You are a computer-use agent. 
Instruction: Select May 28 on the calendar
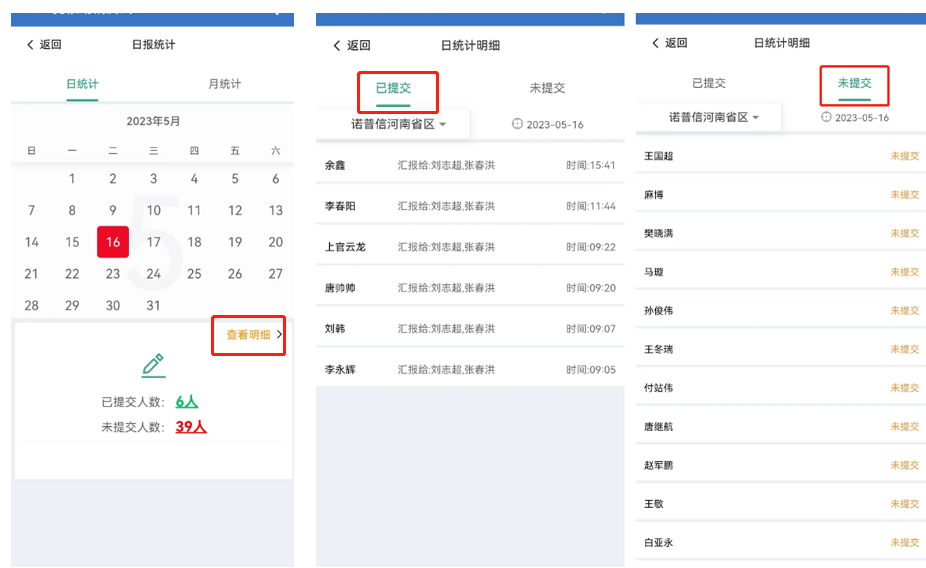(31, 305)
